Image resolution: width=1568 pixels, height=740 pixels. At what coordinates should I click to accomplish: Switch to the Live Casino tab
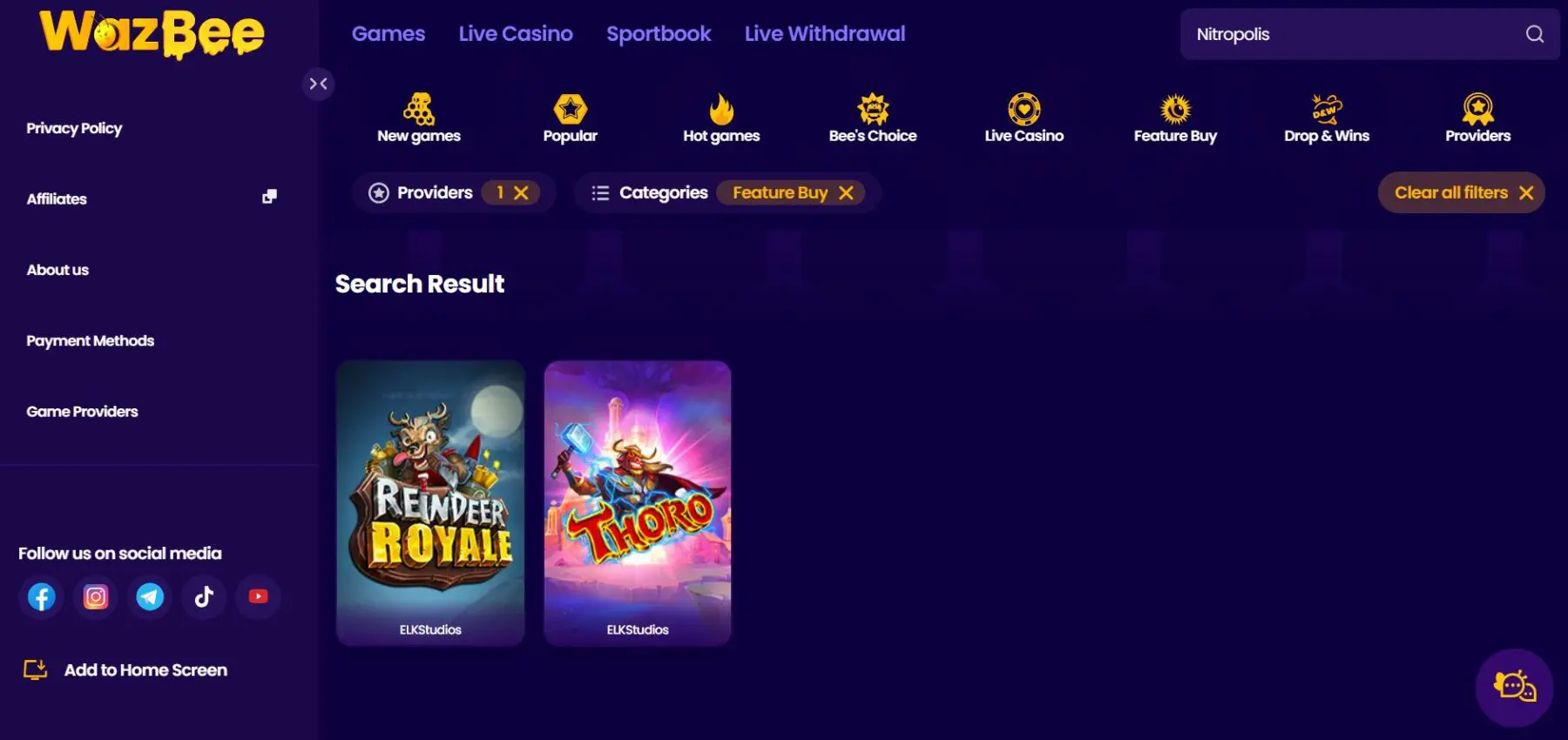pyautogui.click(x=516, y=33)
